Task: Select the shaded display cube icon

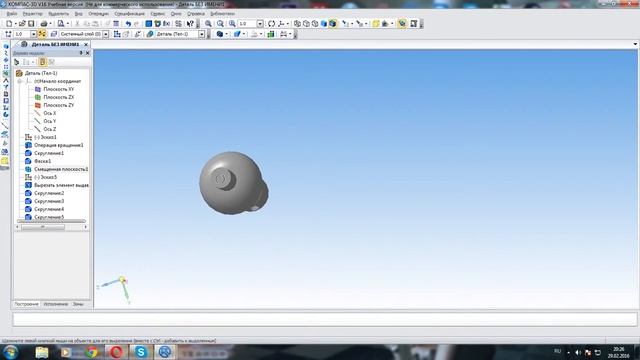Action: pyautogui.click(x=324, y=24)
